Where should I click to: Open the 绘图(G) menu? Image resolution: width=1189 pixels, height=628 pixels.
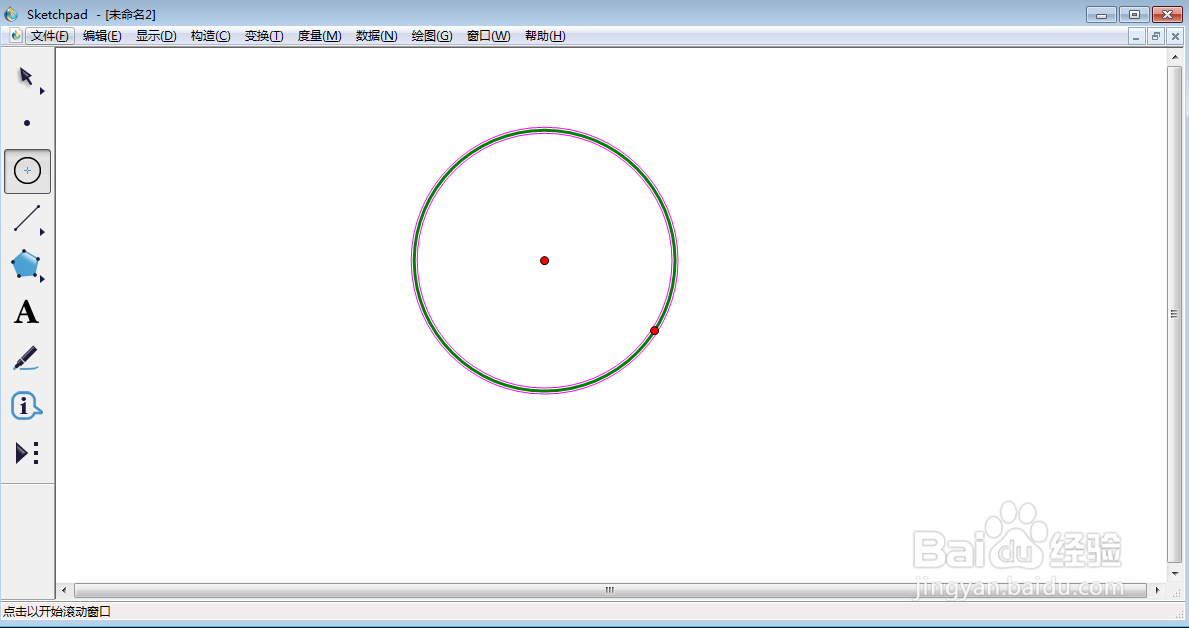tap(431, 36)
